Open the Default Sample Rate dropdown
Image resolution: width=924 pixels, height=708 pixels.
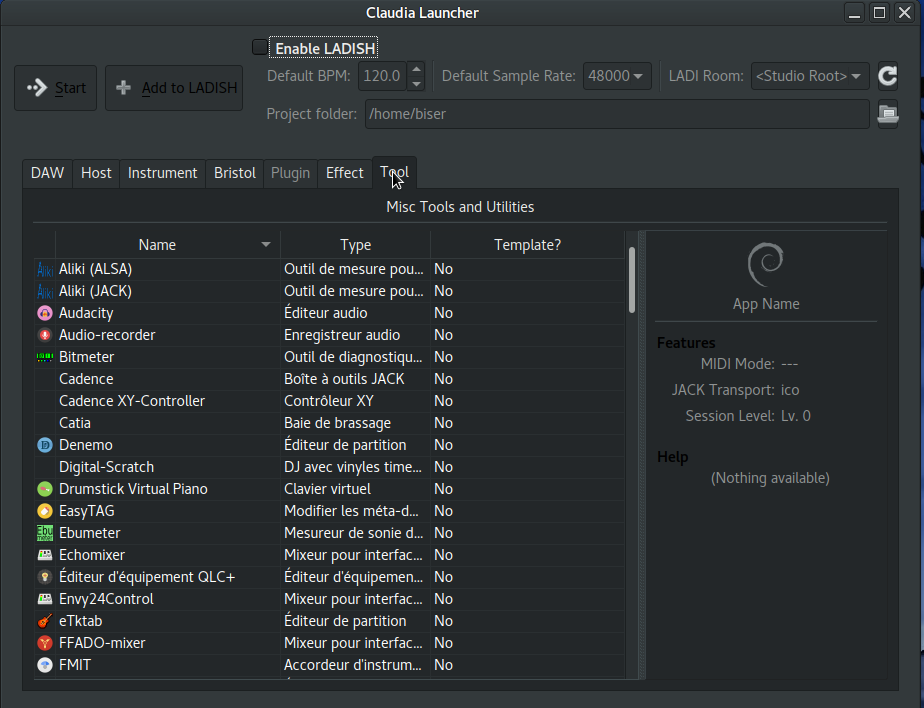pyautogui.click(x=617, y=76)
